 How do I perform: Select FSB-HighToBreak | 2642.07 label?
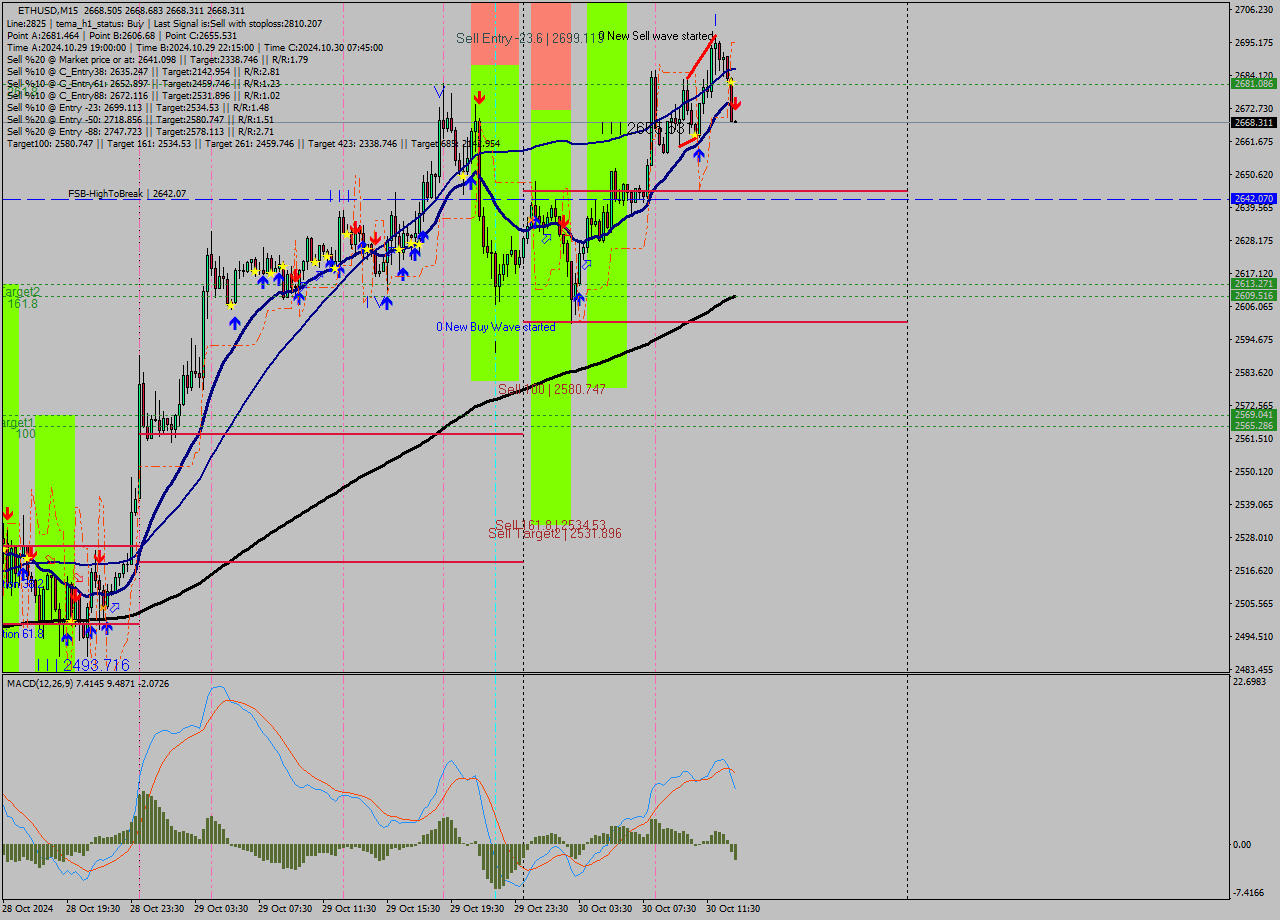[127, 193]
